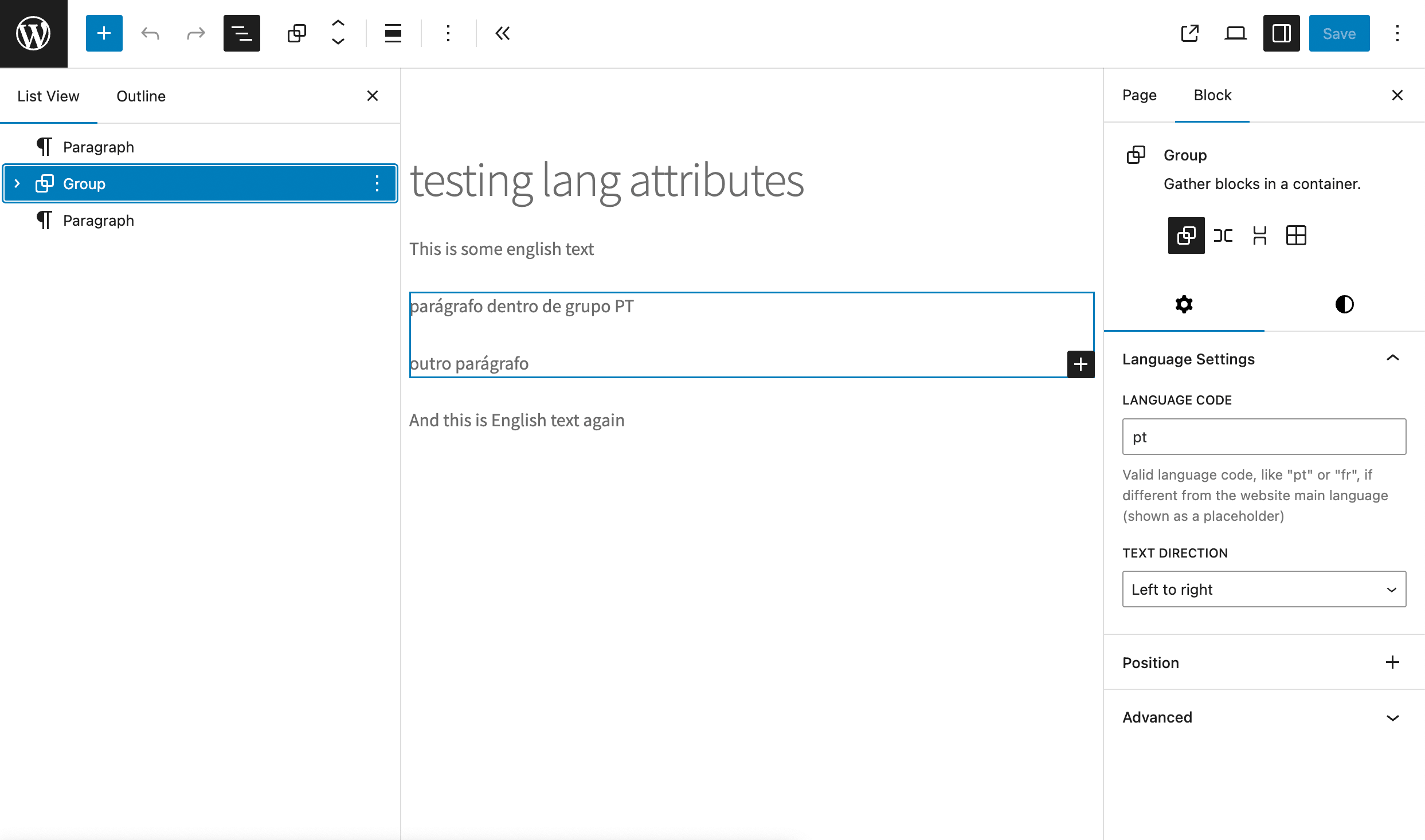
Task: Move block up with the arrow
Action: pyautogui.click(x=338, y=24)
